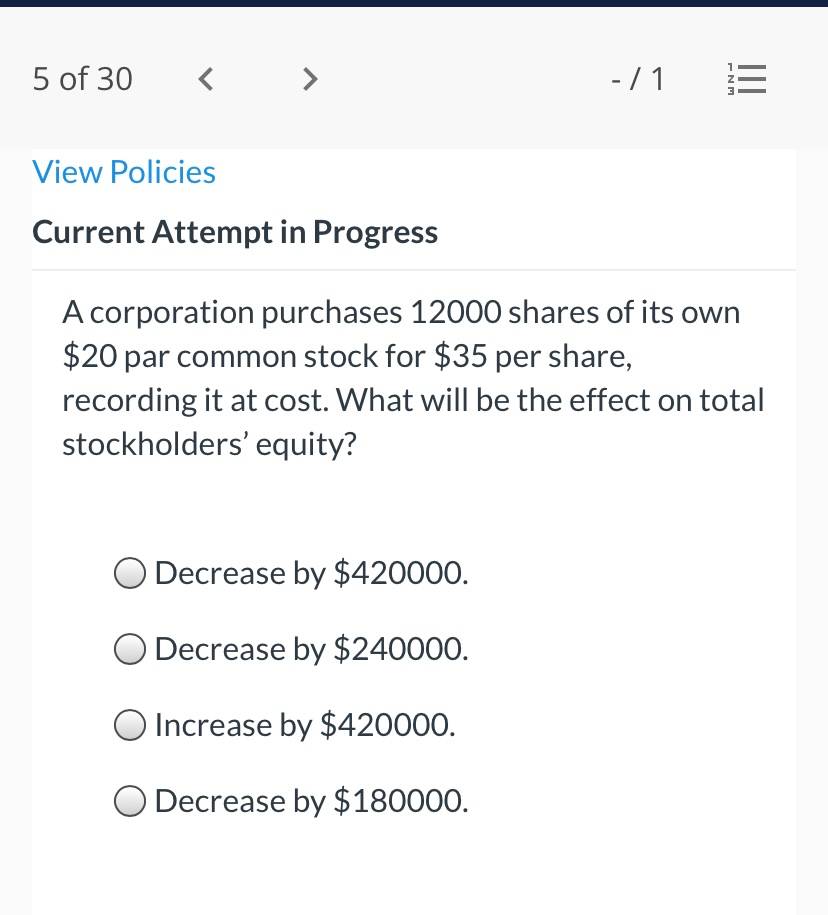828x915 pixels.
Task: Open the numbered question list icon
Action: tap(746, 79)
